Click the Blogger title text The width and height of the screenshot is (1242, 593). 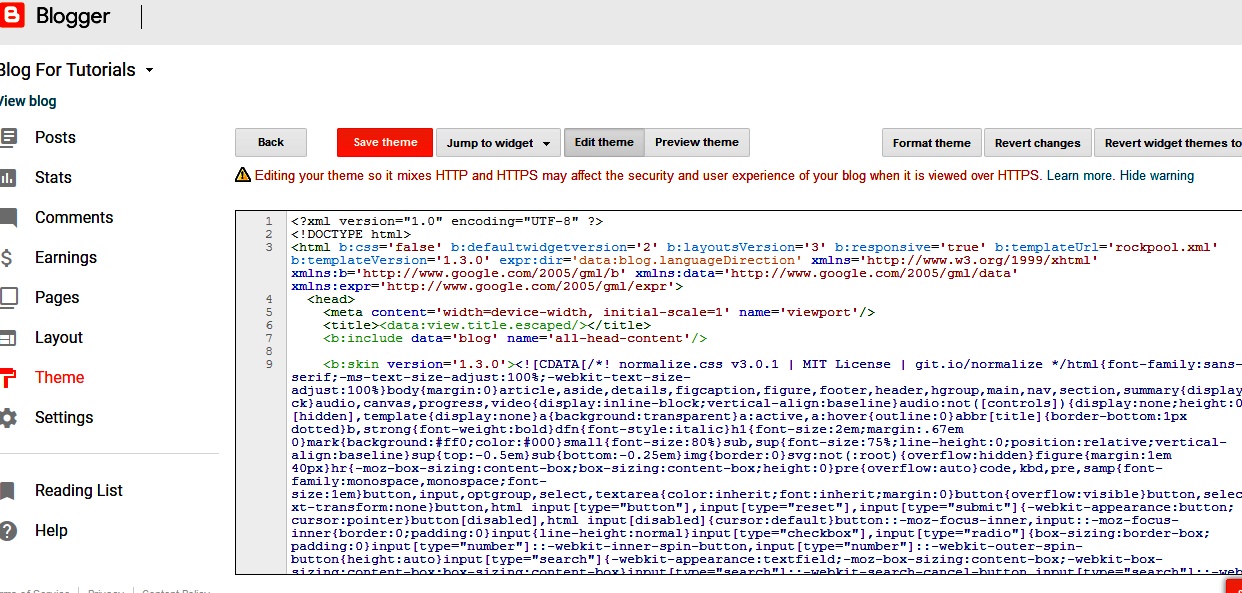[x=73, y=17]
